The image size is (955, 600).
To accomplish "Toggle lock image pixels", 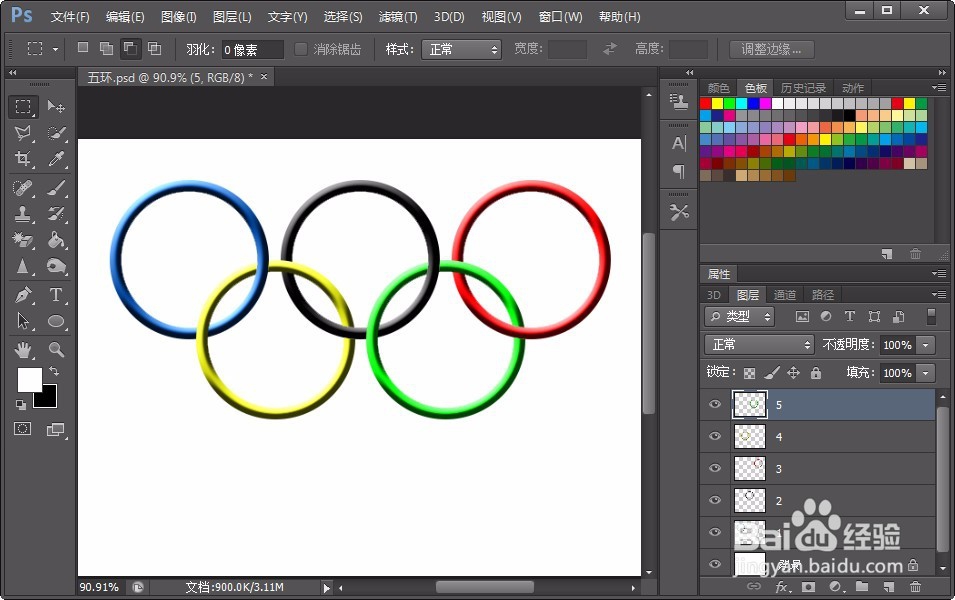I will pos(772,373).
